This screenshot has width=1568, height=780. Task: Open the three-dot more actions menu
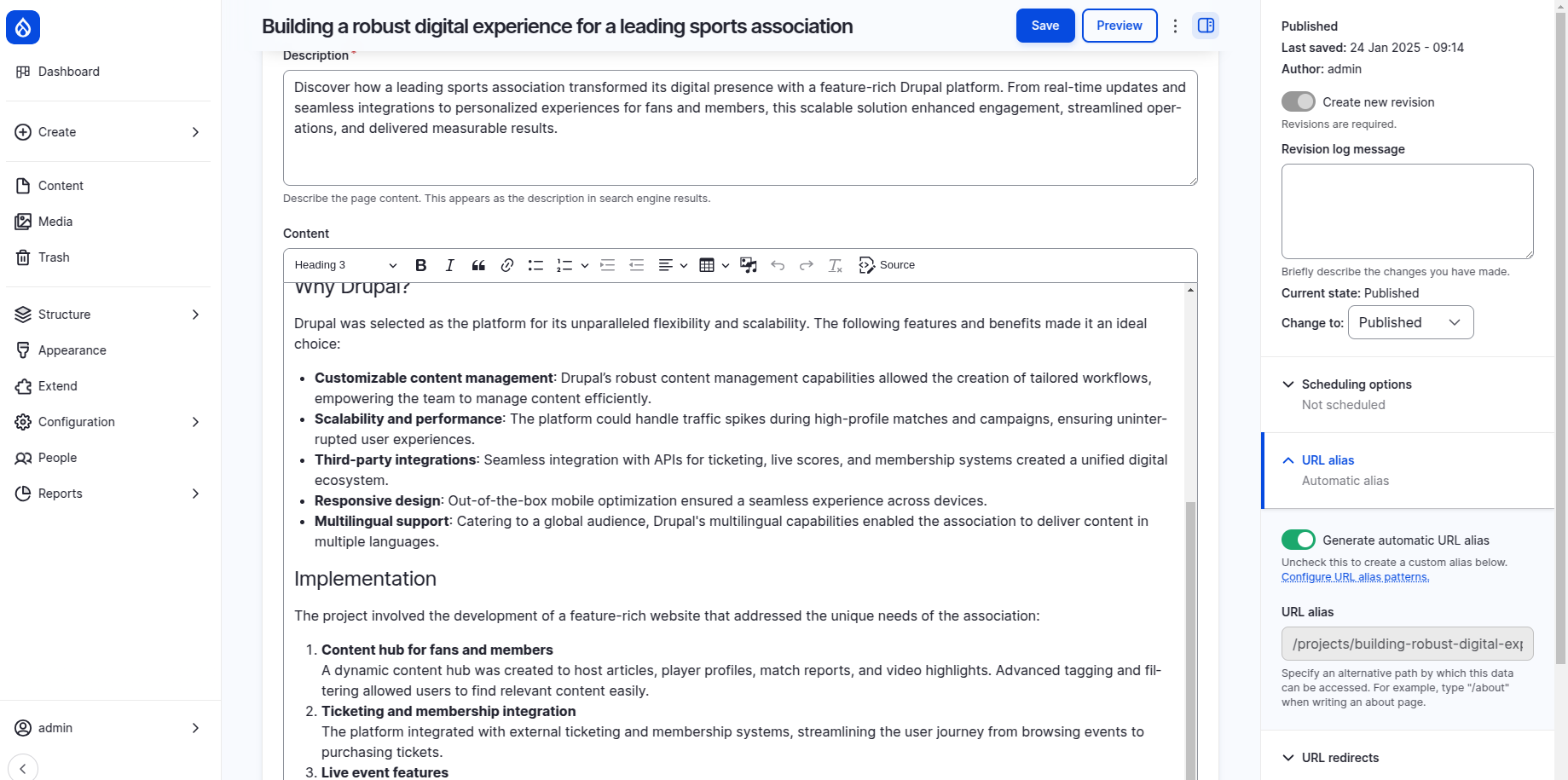1175,26
